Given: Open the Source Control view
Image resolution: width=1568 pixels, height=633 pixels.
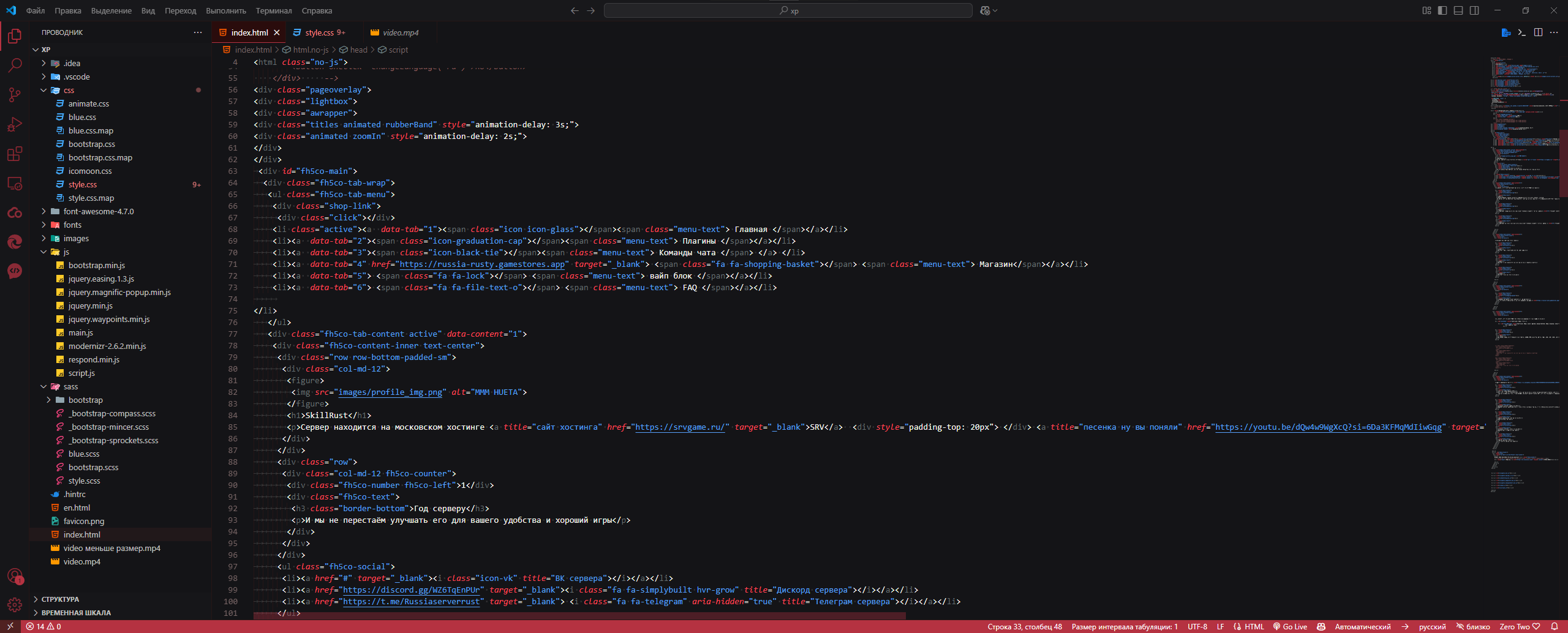Looking at the screenshot, I should pyautogui.click(x=15, y=94).
